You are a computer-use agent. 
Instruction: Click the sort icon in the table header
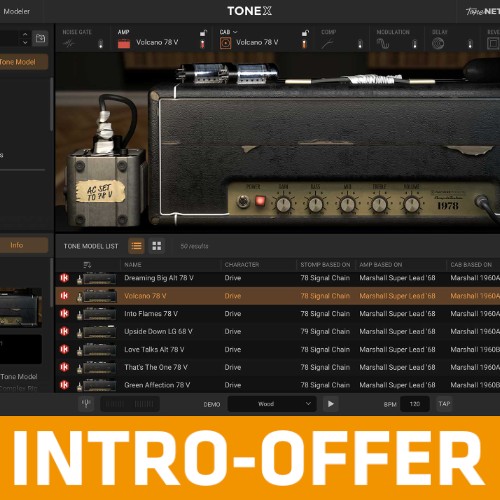click(87, 265)
